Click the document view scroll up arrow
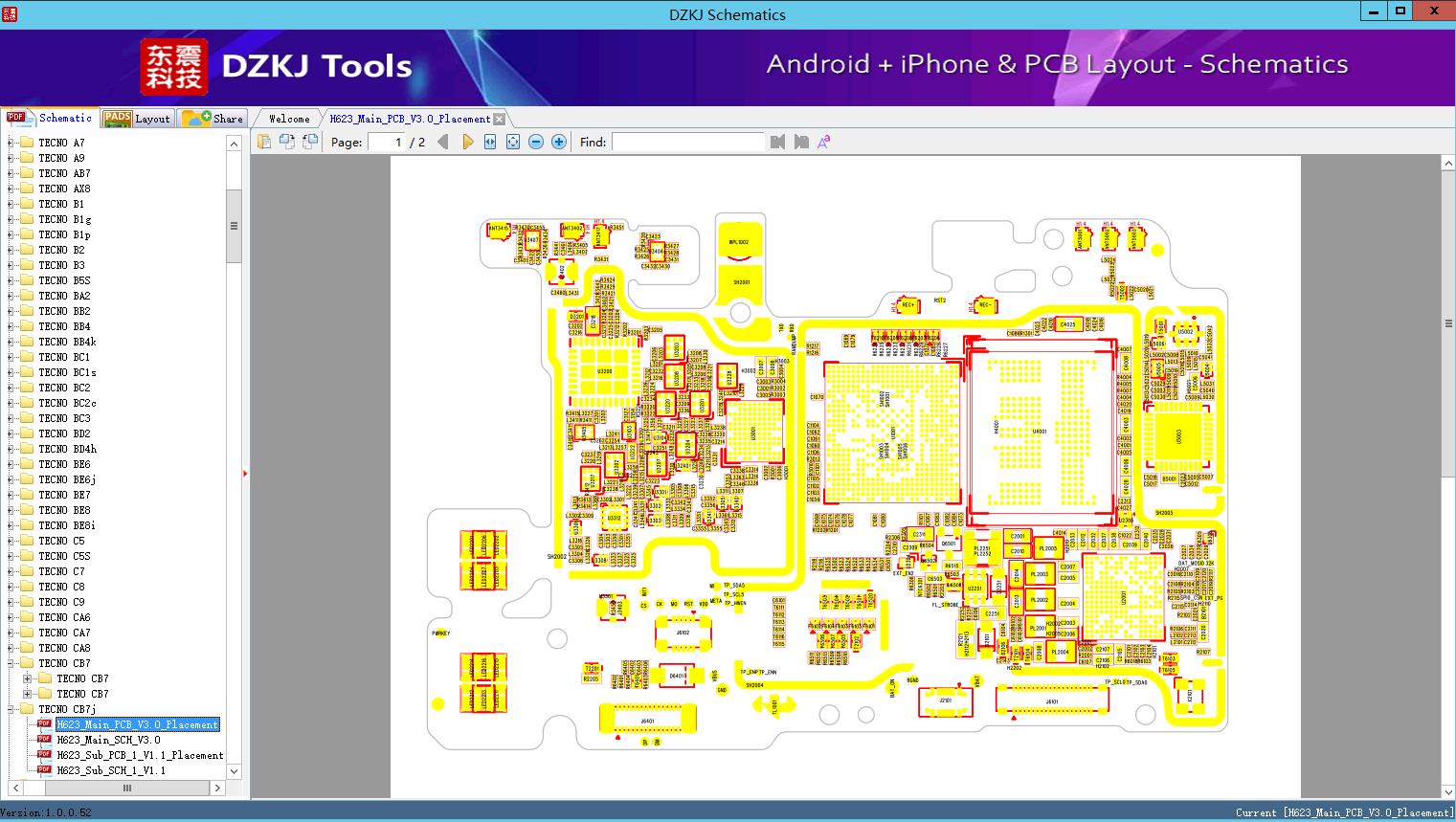Image resolution: width=1456 pixels, height=822 pixels. point(1448,164)
